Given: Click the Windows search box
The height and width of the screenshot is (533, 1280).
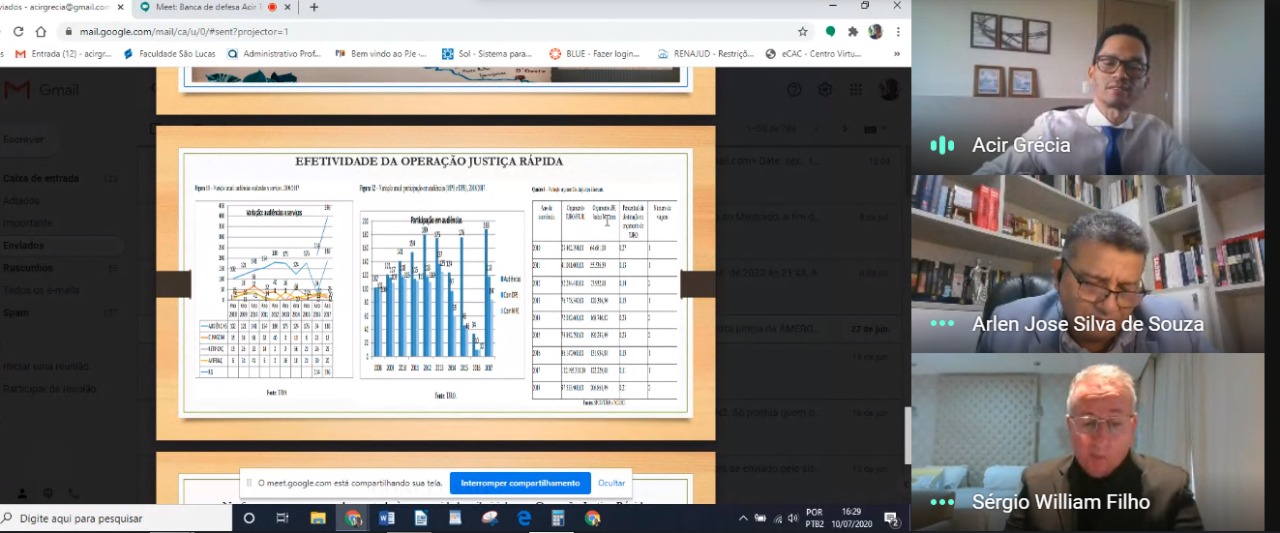Looking at the screenshot, I should (x=115, y=518).
